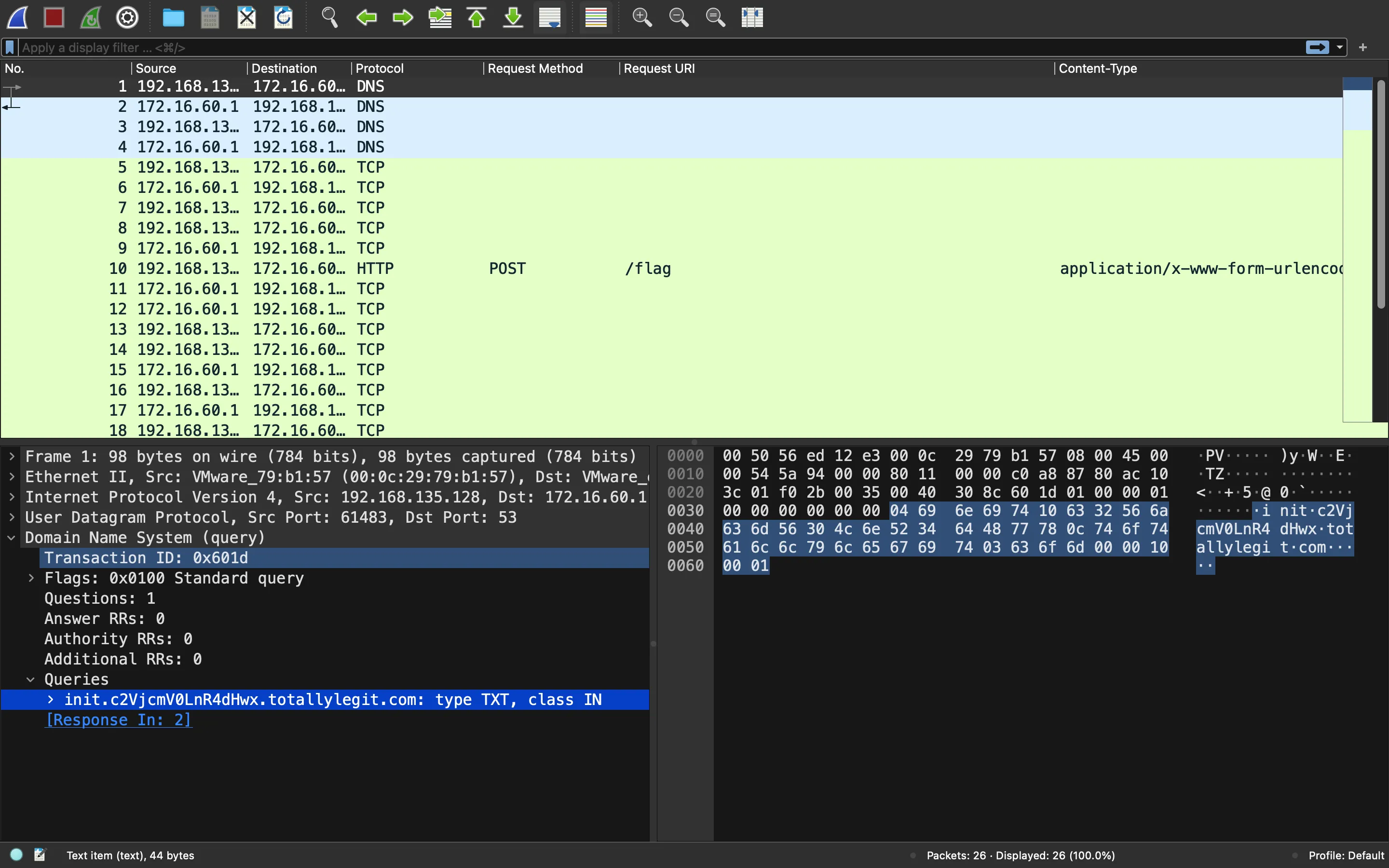Select packet 2 DNS response row
Viewport: 1389px width, 868px height.
click(671, 107)
